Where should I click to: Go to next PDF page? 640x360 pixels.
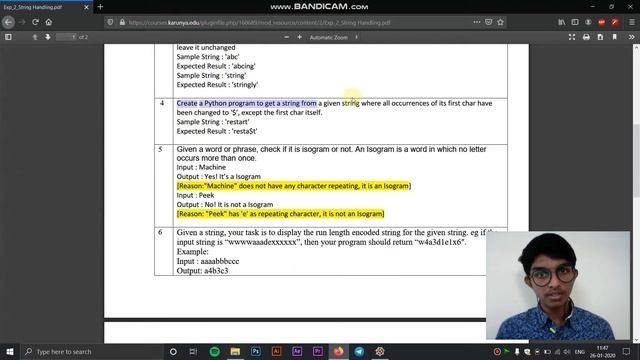pyautogui.click(x=47, y=37)
